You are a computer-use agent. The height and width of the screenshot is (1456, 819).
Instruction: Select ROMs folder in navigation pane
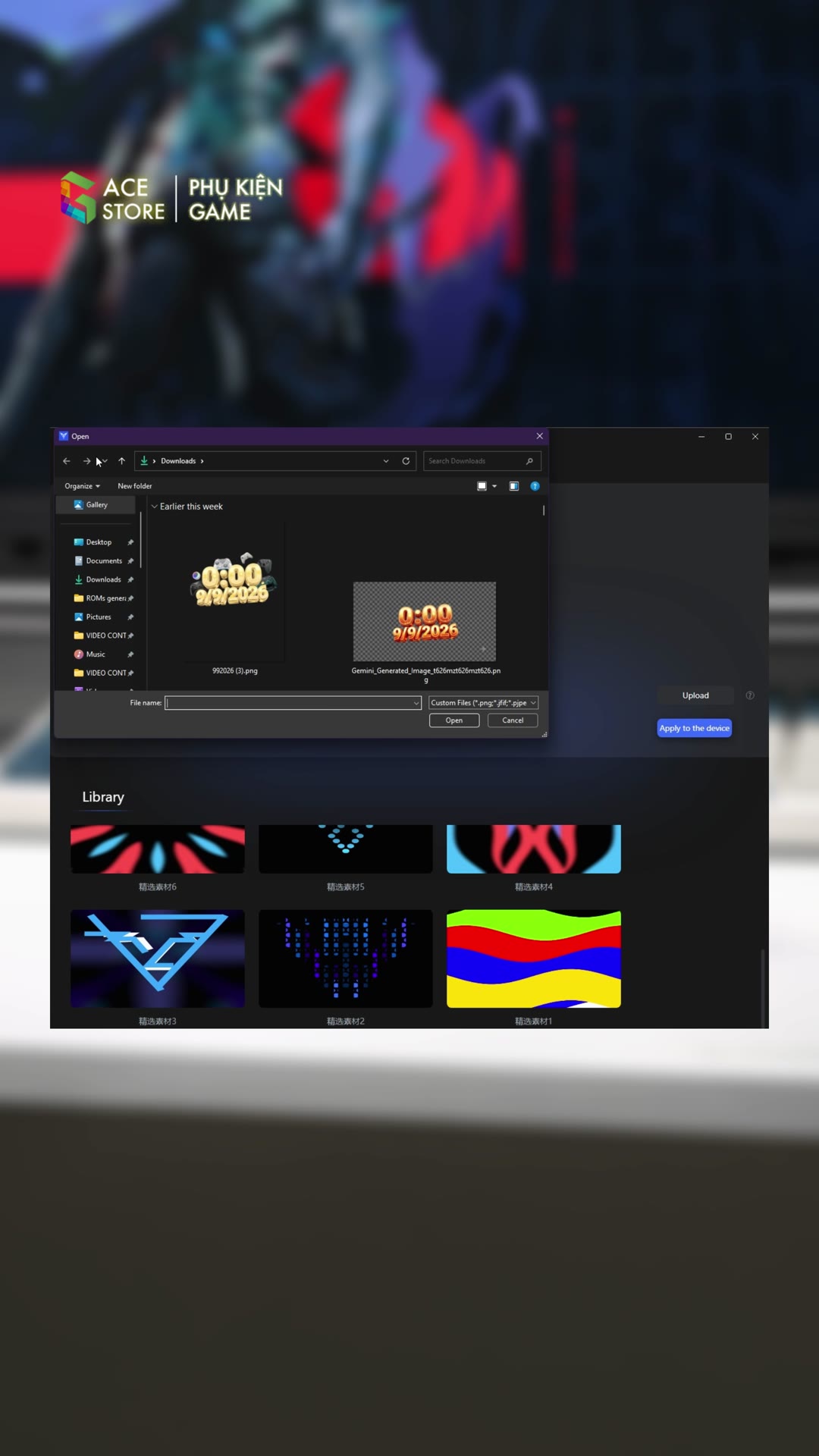(99, 598)
